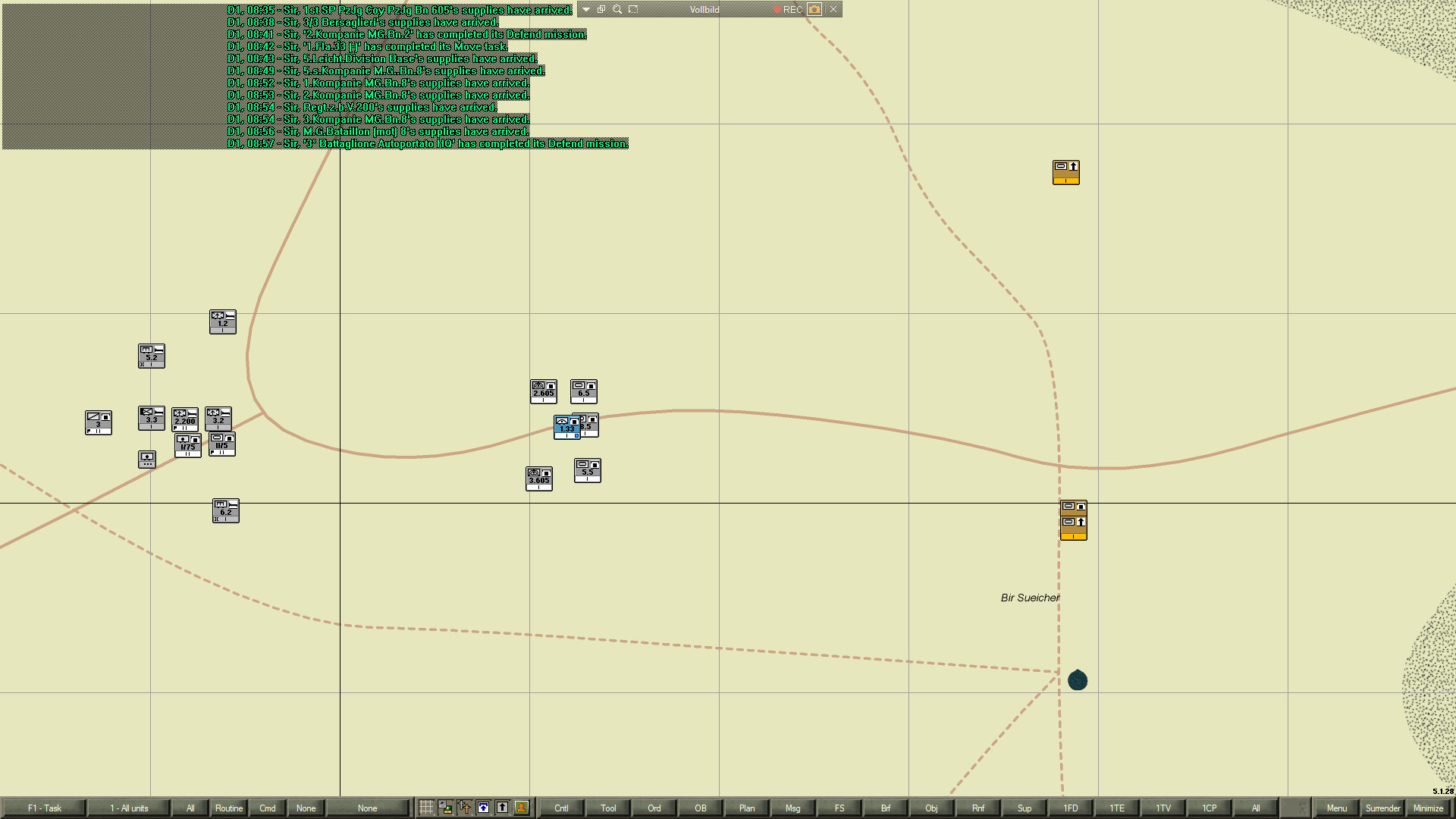Viewport: 1456px width, 819px height.
Task: Start recording with REC button
Action: coord(787,9)
